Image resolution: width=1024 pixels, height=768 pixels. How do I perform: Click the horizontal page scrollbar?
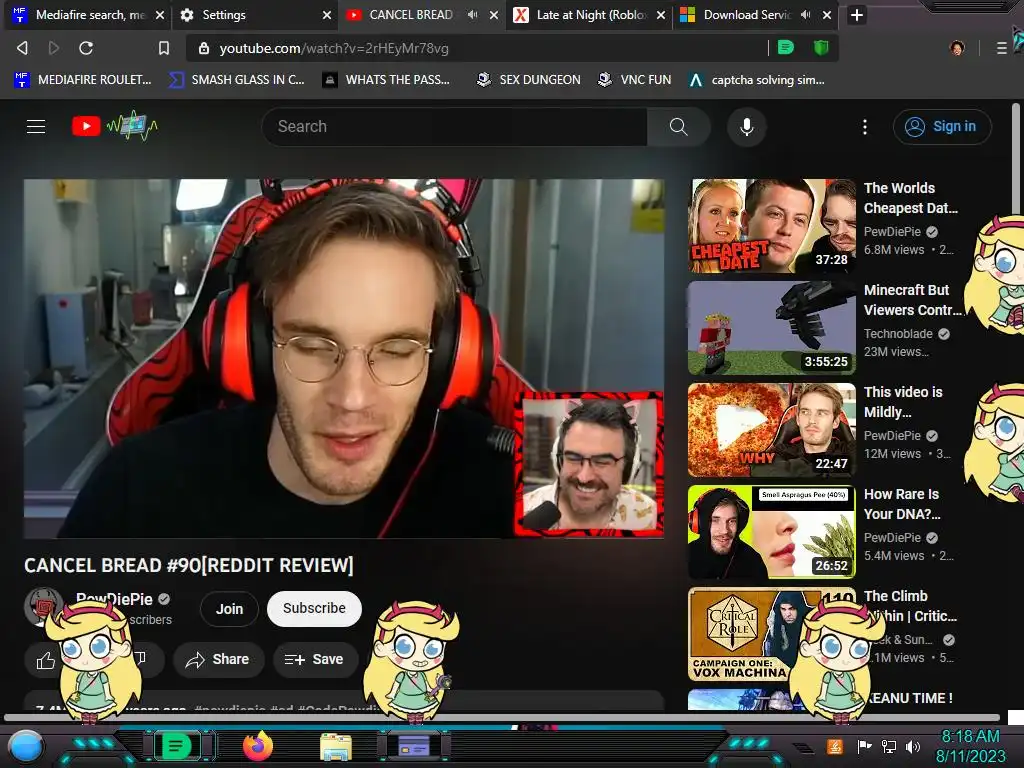(x=502, y=717)
